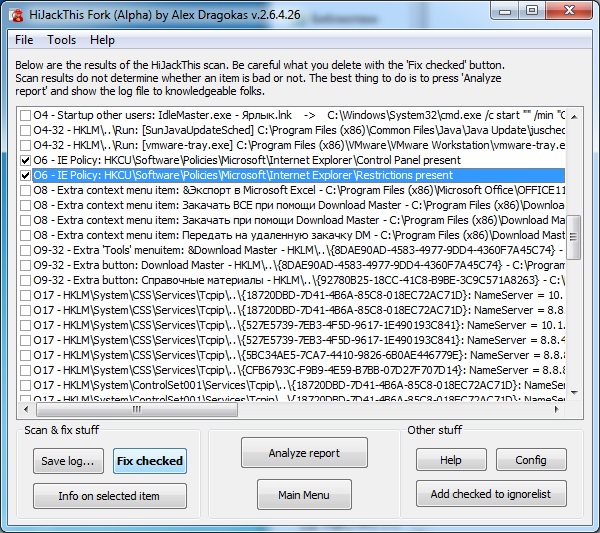Open the Config button
This screenshot has width=600, height=533.
531,460
